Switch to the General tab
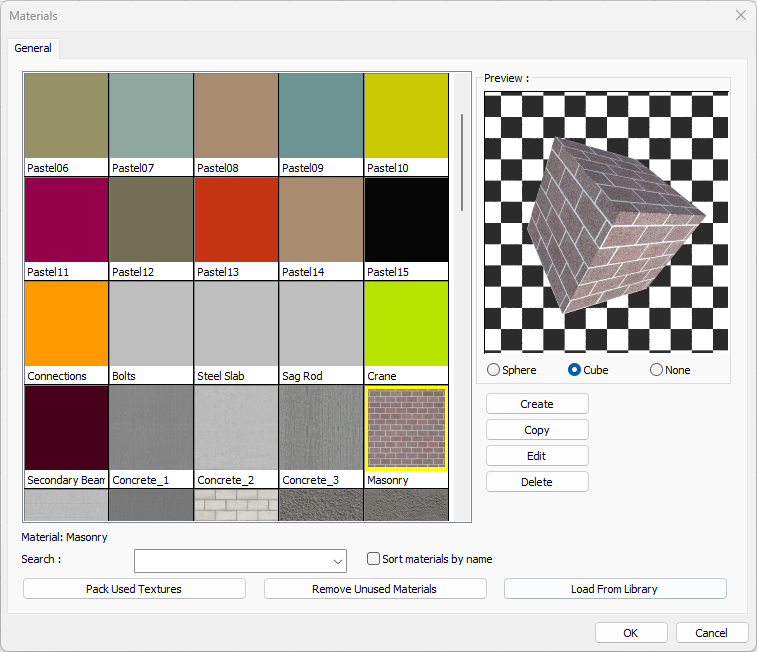Viewport: 757px width, 652px height. pyautogui.click(x=33, y=48)
